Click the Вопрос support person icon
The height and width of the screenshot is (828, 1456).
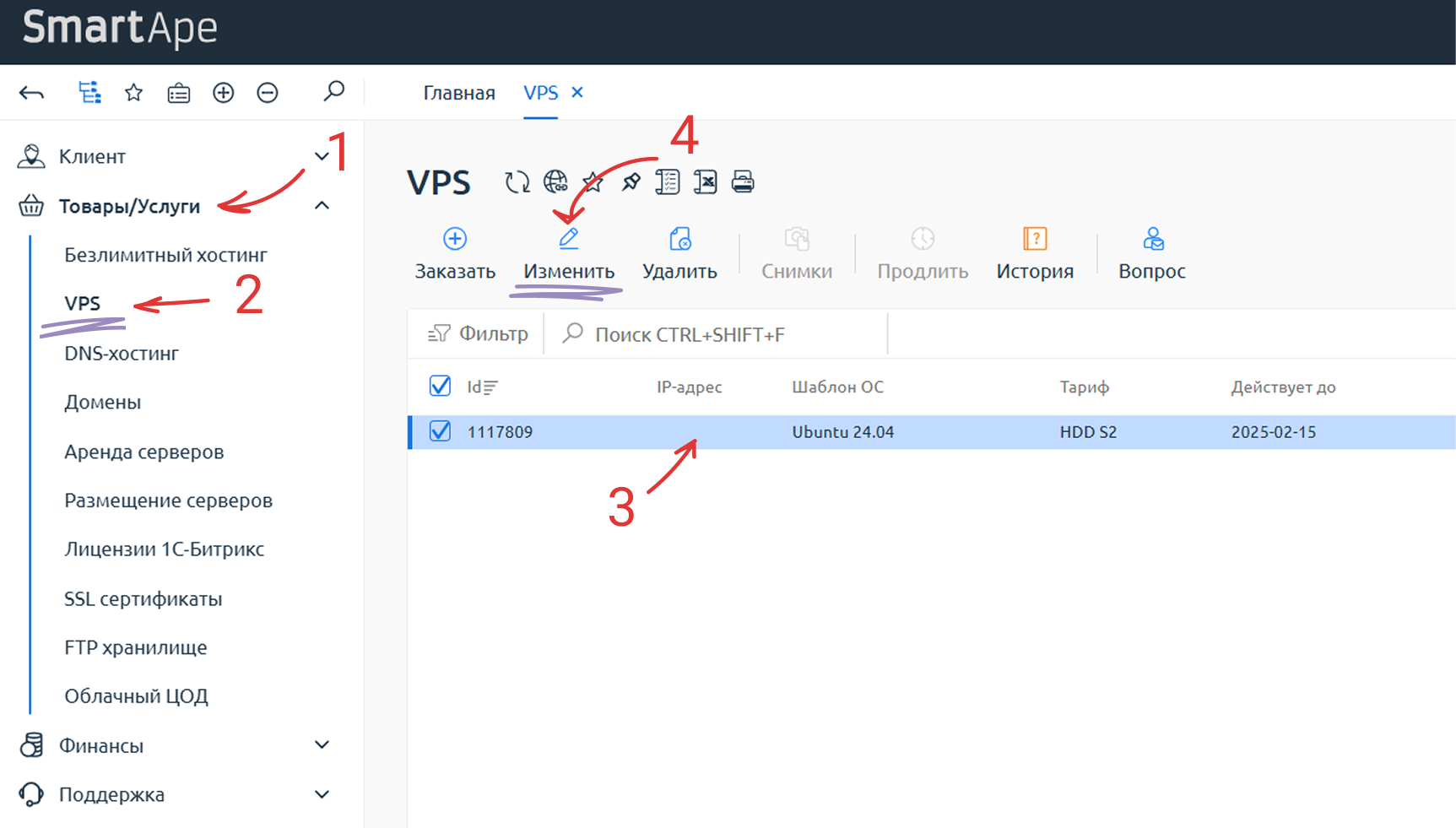[1153, 239]
